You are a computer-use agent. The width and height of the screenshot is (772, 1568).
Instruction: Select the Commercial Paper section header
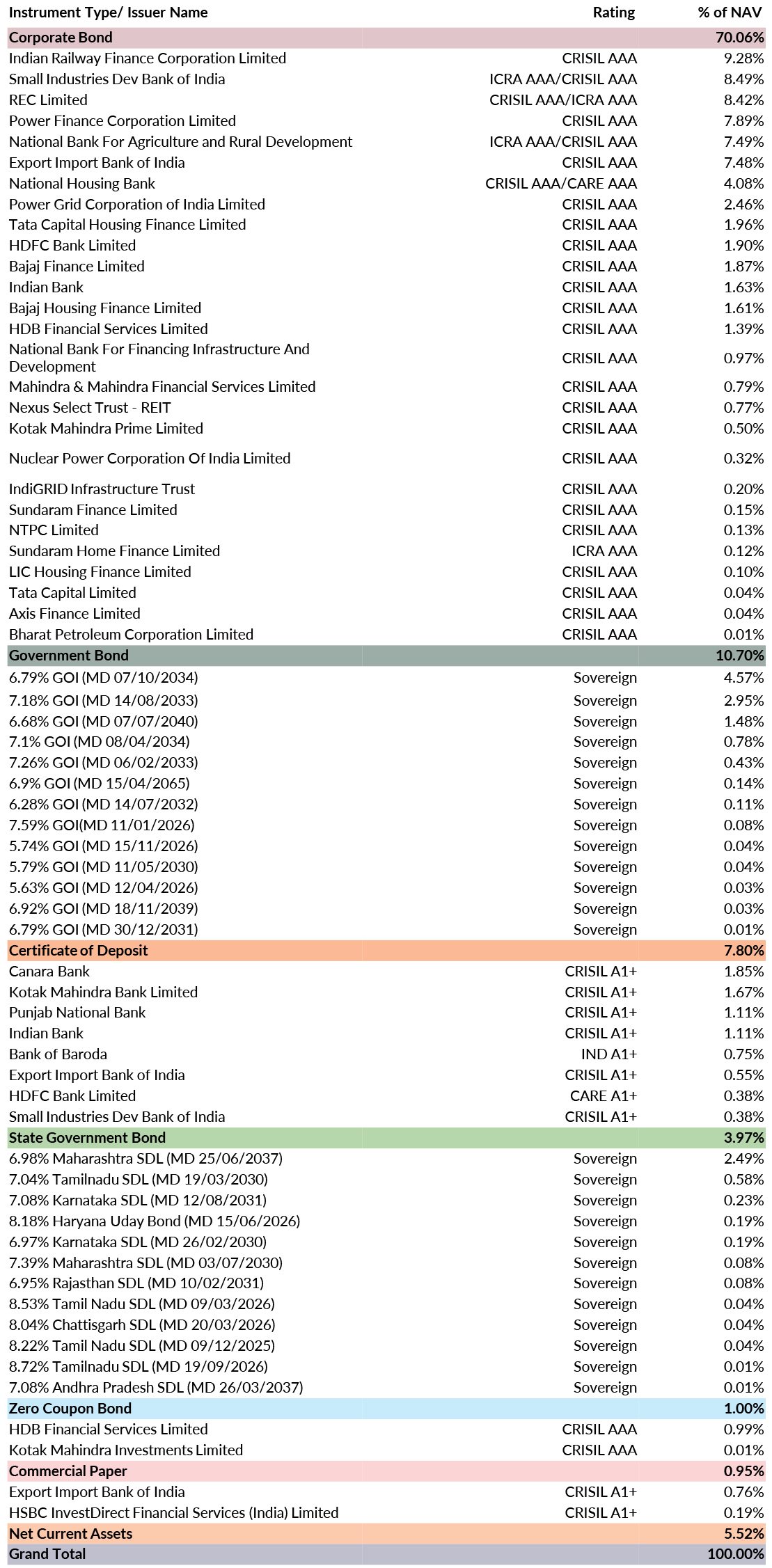point(68,1471)
